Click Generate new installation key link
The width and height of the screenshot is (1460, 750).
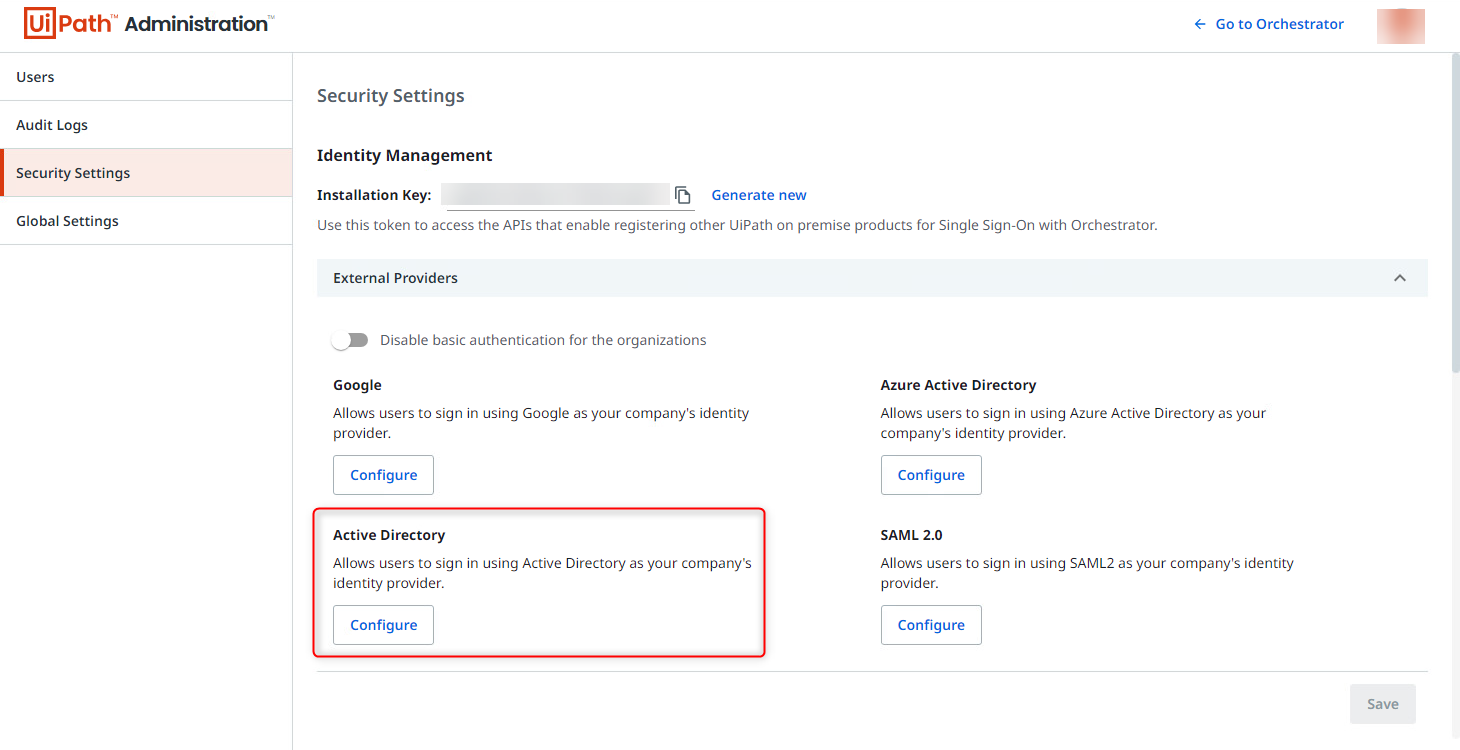tap(759, 195)
